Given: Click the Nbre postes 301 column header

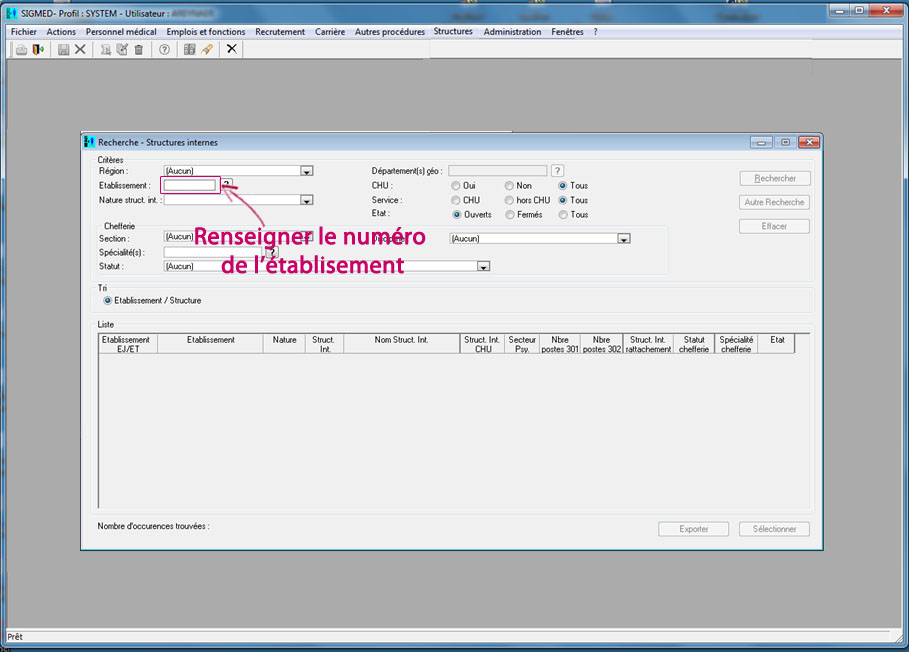Looking at the screenshot, I should pos(560,344).
